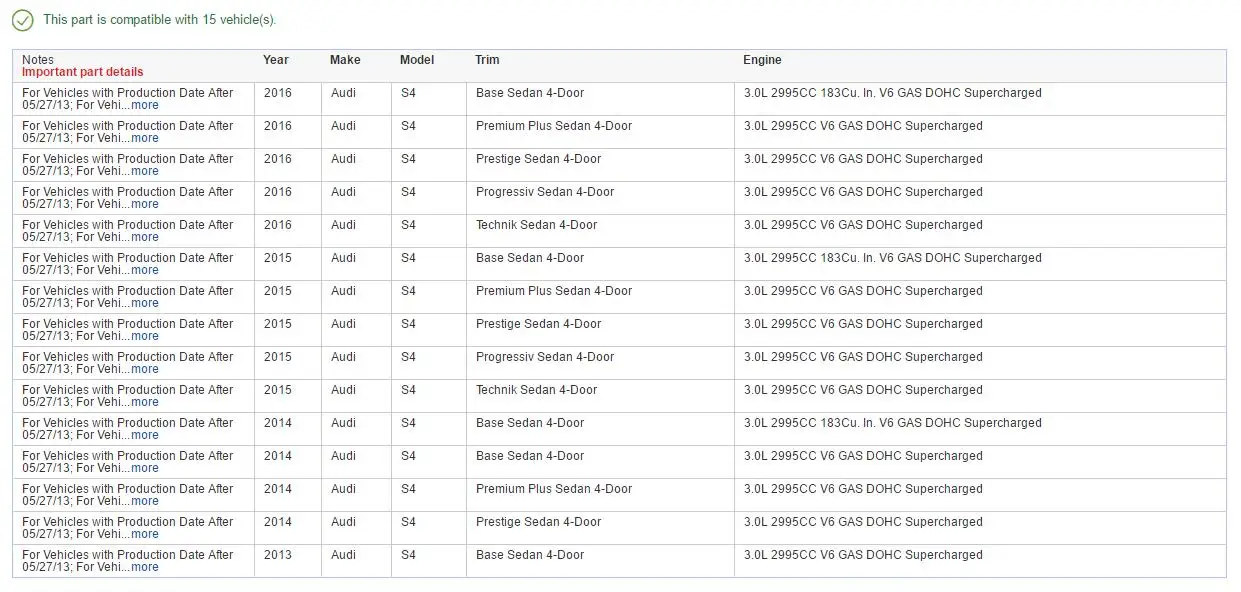Select 'Prestige Sedan 4-Door' trim in 2014 row
The height and width of the screenshot is (592, 1241).
point(539,522)
